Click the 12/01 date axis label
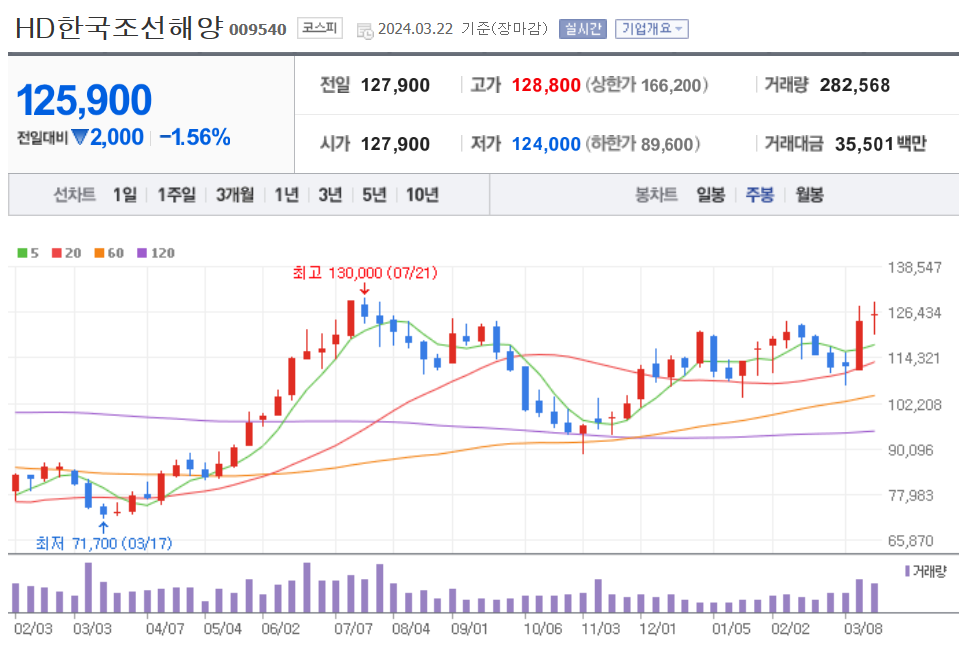This screenshot has height=661, width=959. click(x=658, y=629)
